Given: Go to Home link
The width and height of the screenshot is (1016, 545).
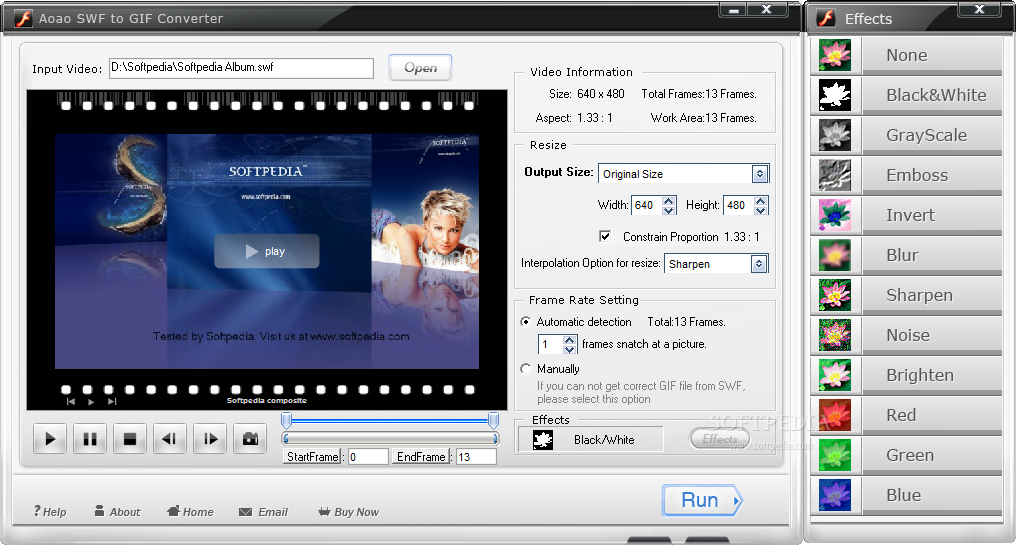Looking at the screenshot, I should 190,511.
